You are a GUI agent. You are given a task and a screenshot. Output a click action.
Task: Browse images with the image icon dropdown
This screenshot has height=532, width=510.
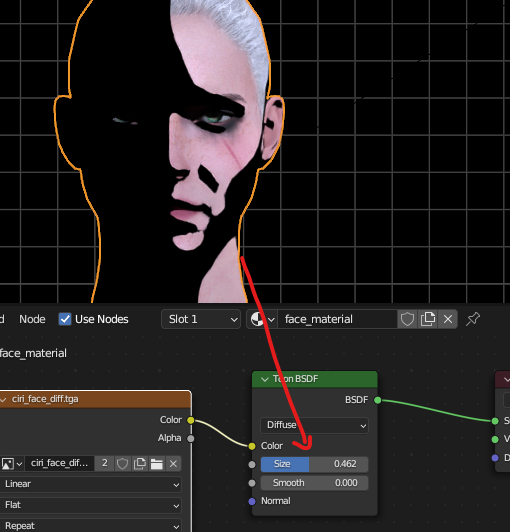12,463
